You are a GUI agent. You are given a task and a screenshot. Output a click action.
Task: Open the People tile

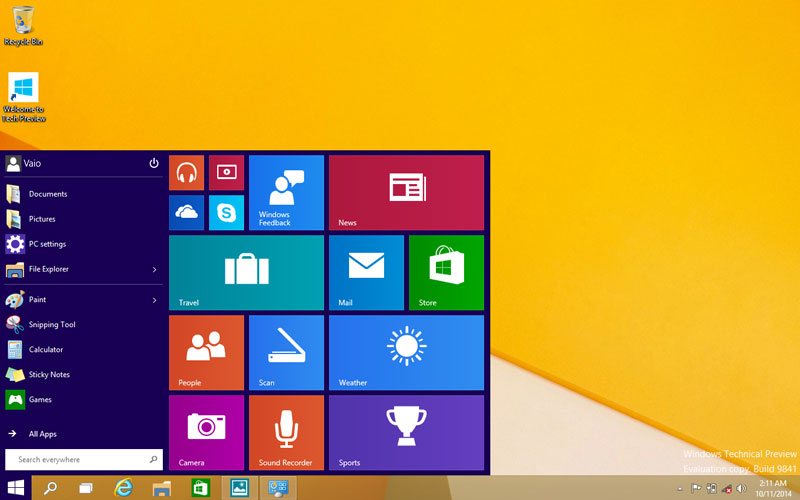[206, 353]
